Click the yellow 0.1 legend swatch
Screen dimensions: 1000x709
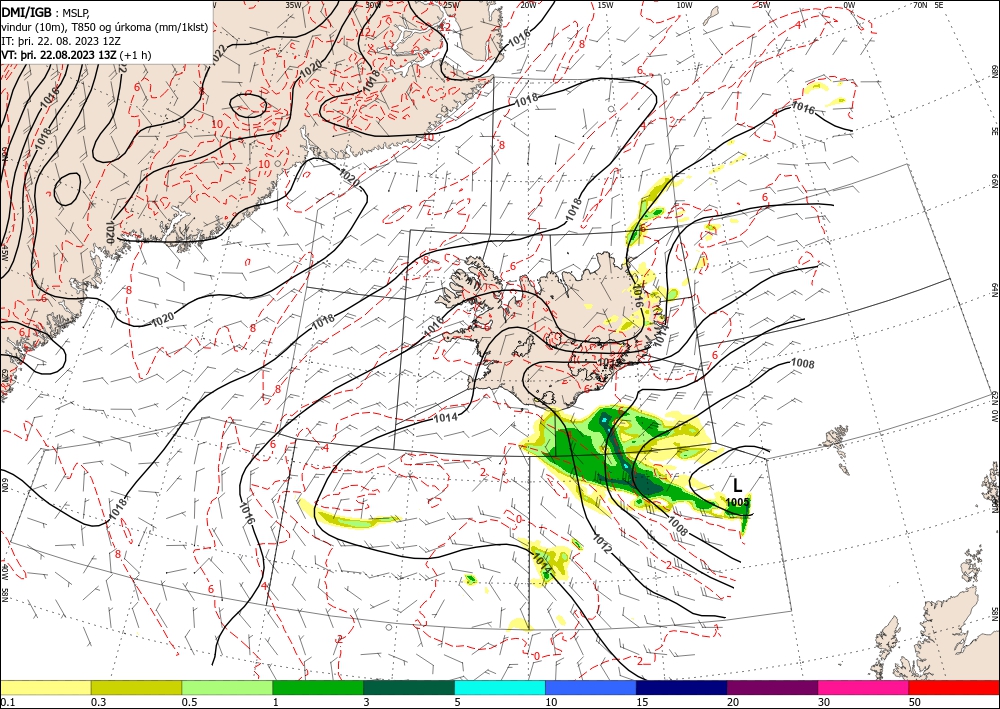(45, 687)
